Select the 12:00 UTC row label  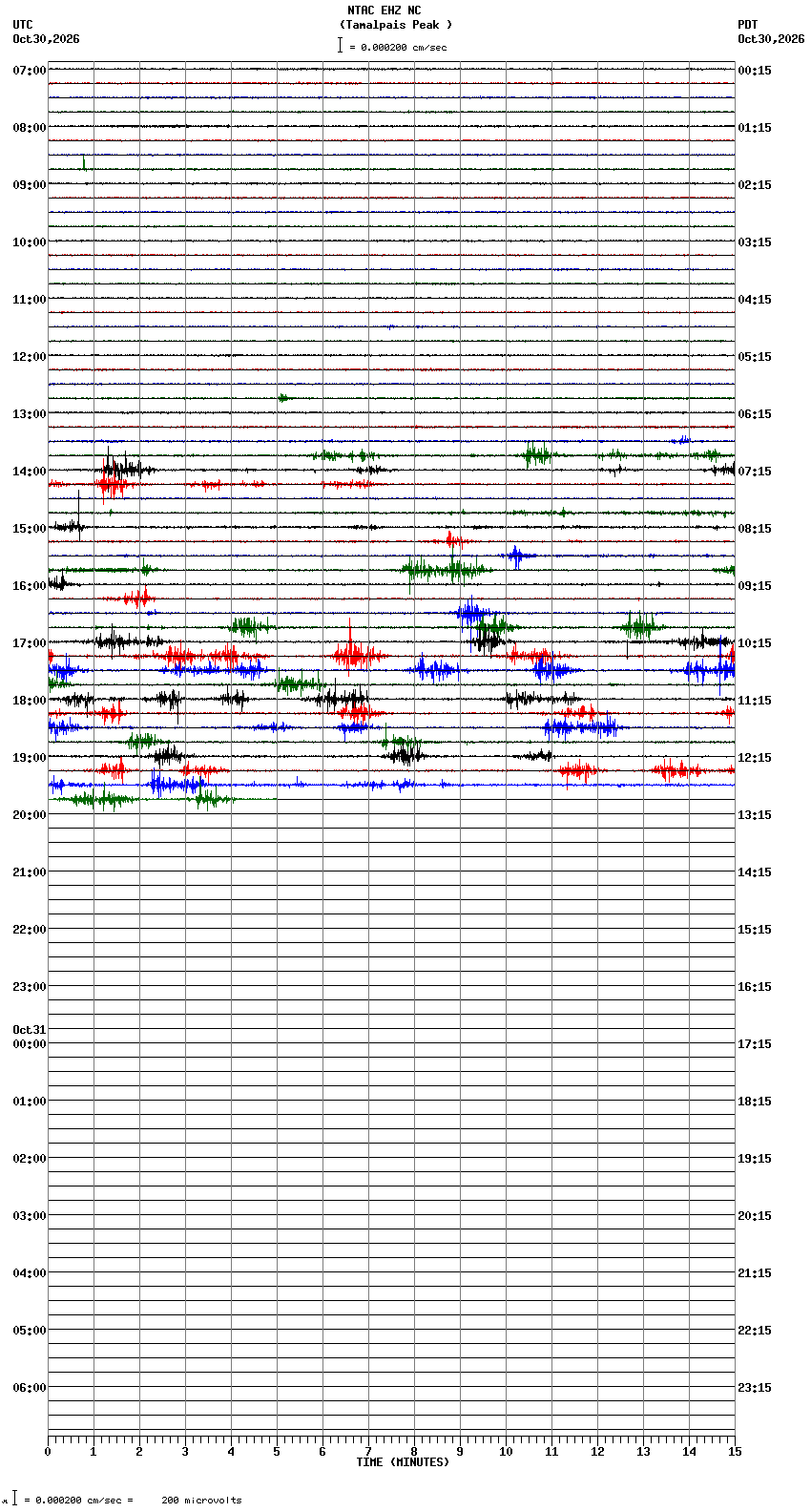pos(30,357)
